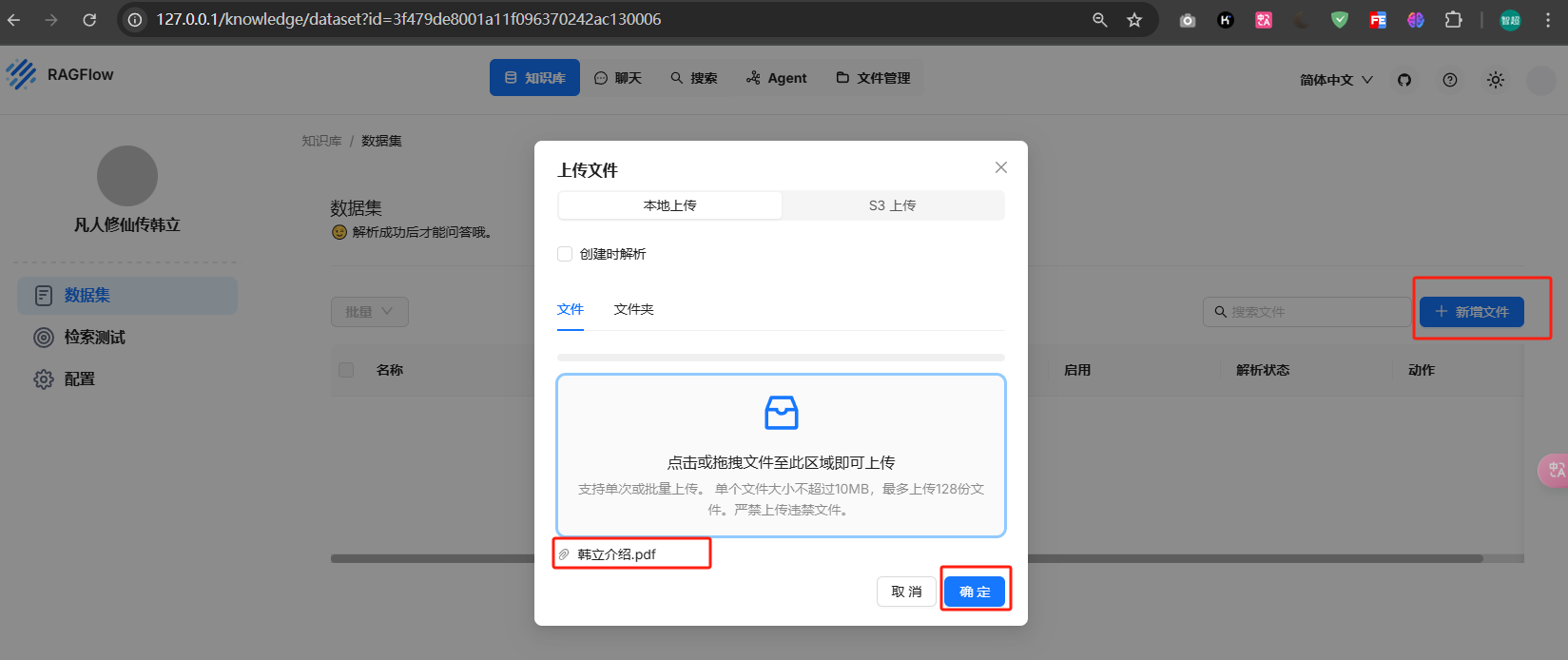Click the browser address bar URL
Screen dimensions: 1568x660
(409, 19)
